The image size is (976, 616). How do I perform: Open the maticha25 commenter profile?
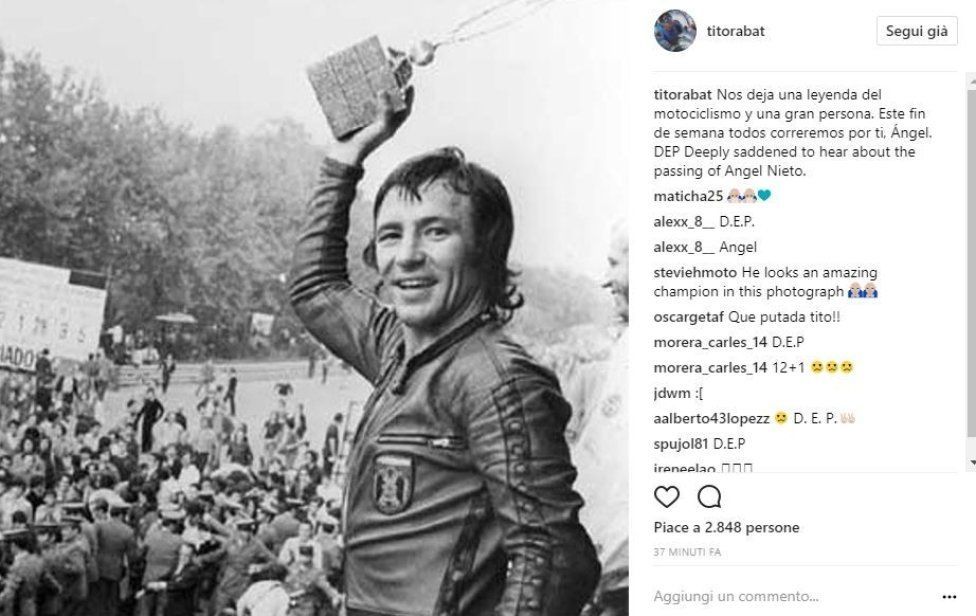[688, 196]
